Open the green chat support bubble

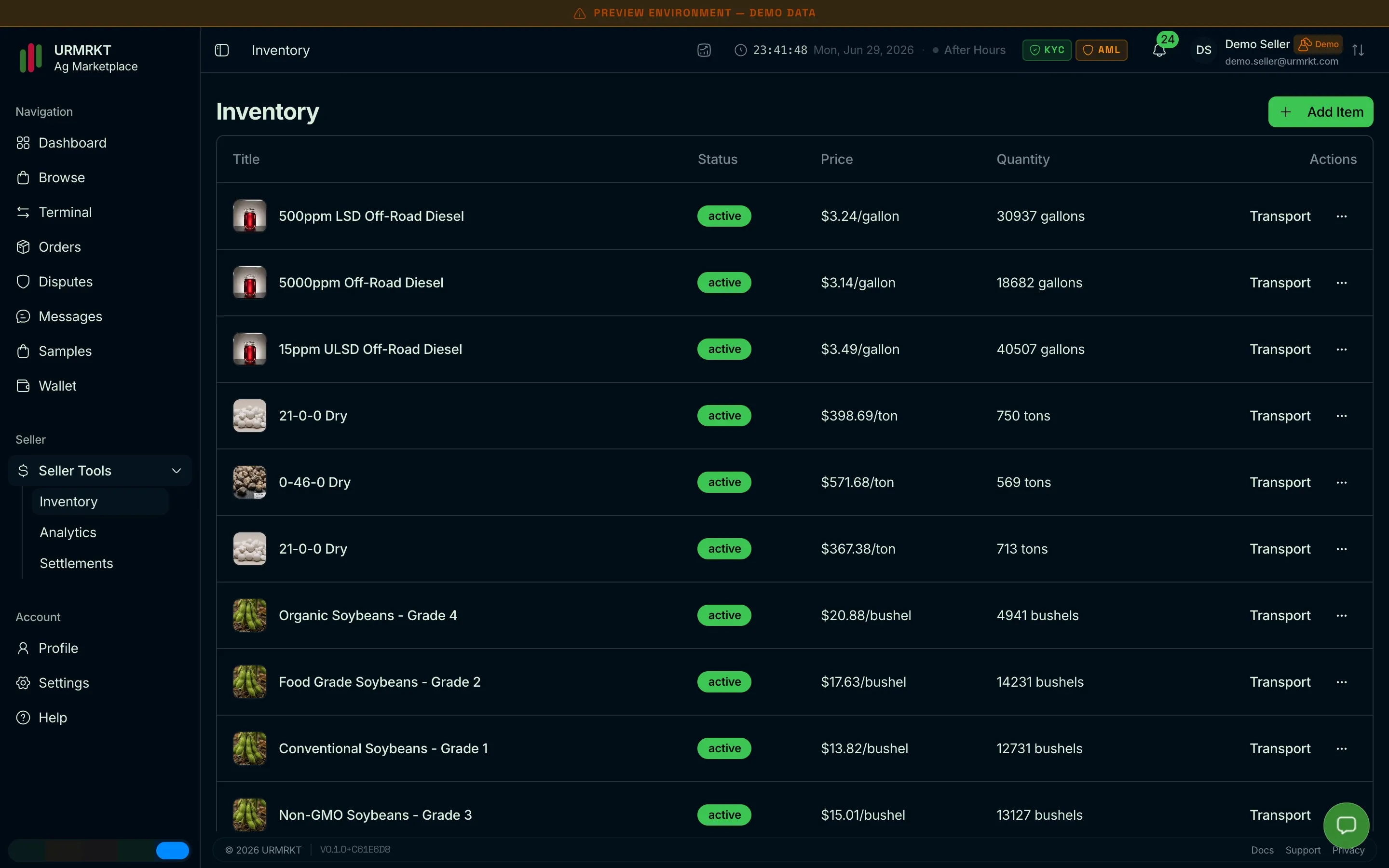coord(1346,825)
